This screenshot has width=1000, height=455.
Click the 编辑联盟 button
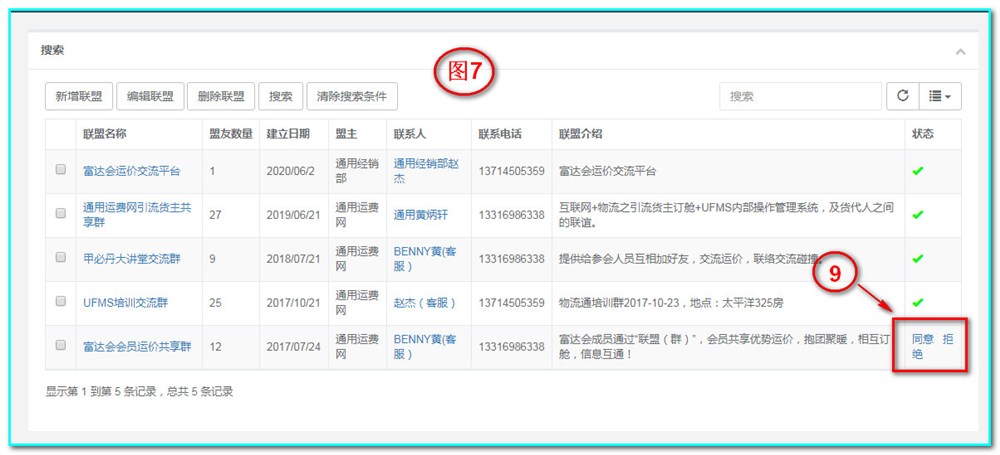pyautogui.click(x=150, y=96)
